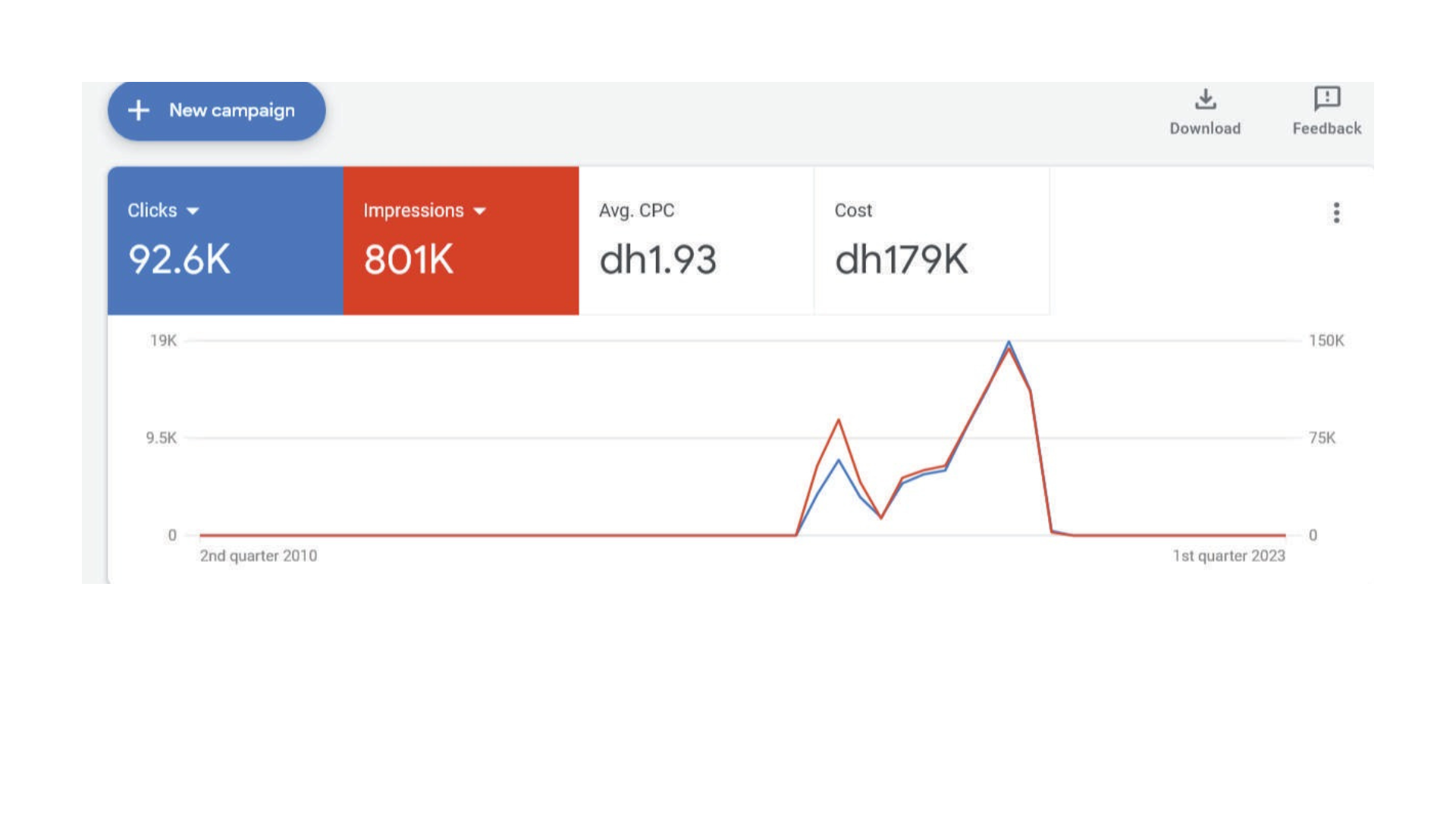Click the Download label text
This screenshot has height=819, width=1456.
pos(1205,129)
